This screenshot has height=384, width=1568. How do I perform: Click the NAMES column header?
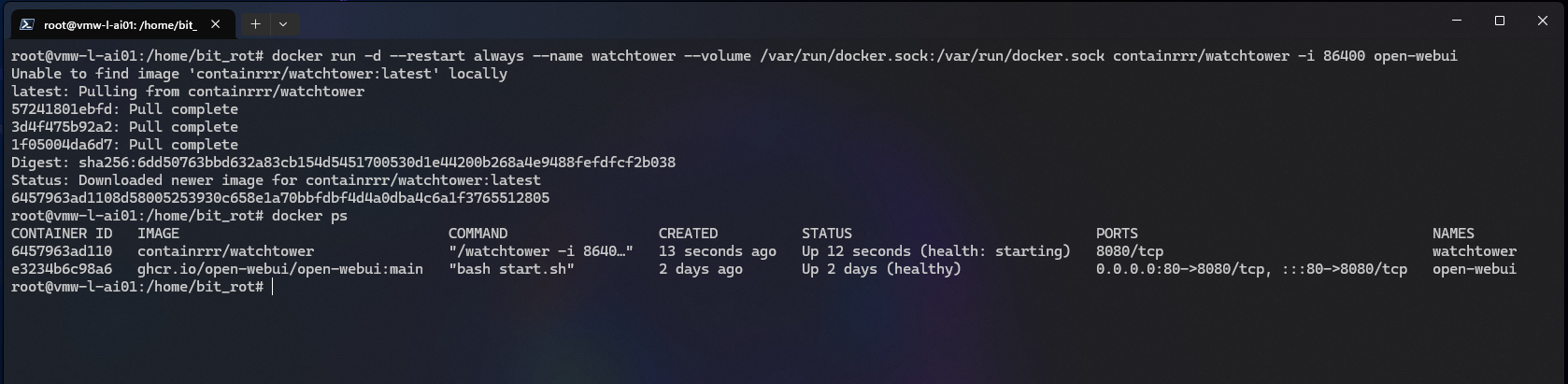[x=1453, y=234]
